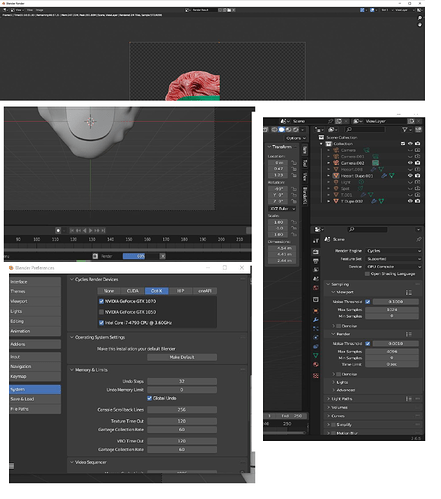The width and height of the screenshot is (441, 499).
Task: Open the Interface preferences tab
Action: tap(35, 282)
